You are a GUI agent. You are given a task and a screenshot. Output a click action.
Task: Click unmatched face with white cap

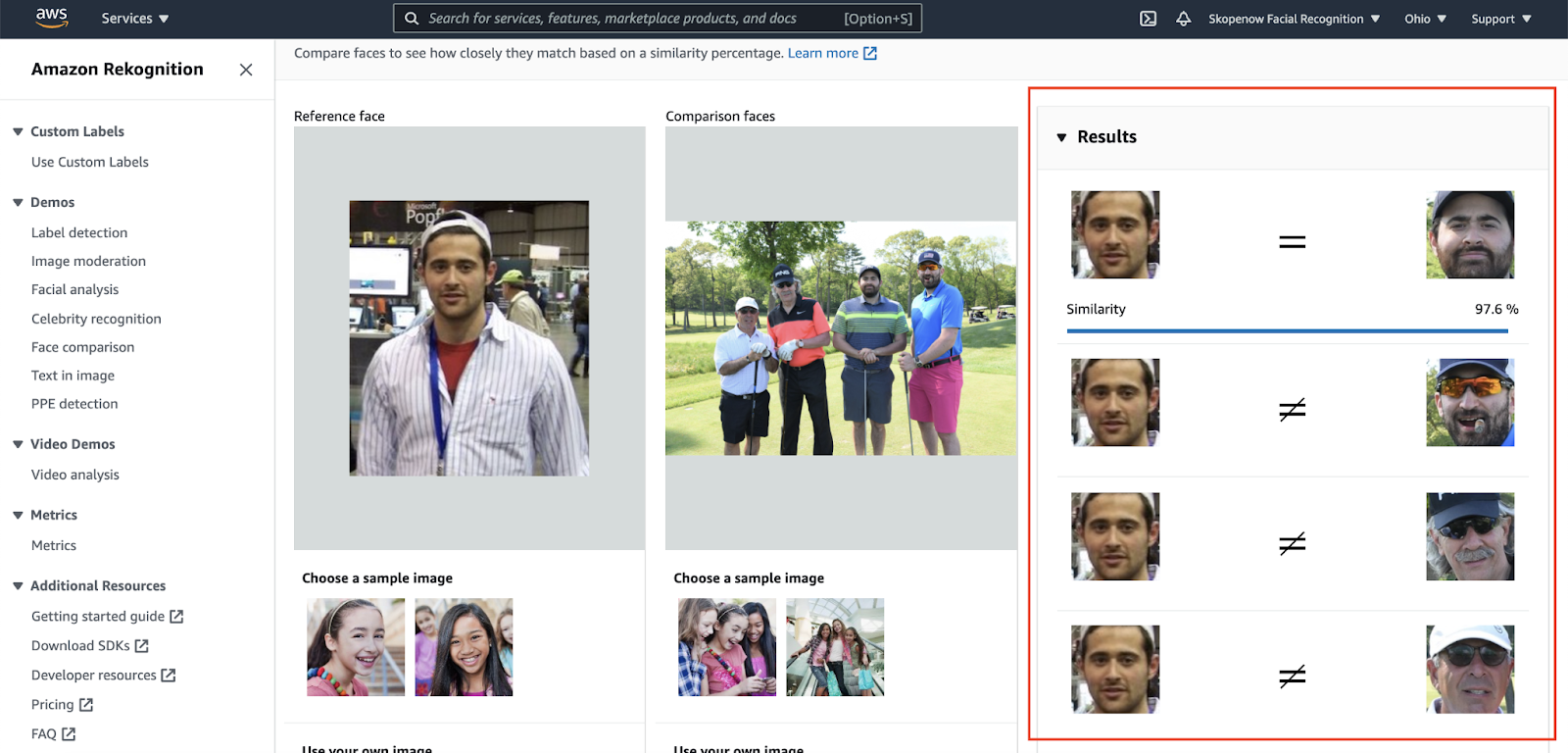1470,670
